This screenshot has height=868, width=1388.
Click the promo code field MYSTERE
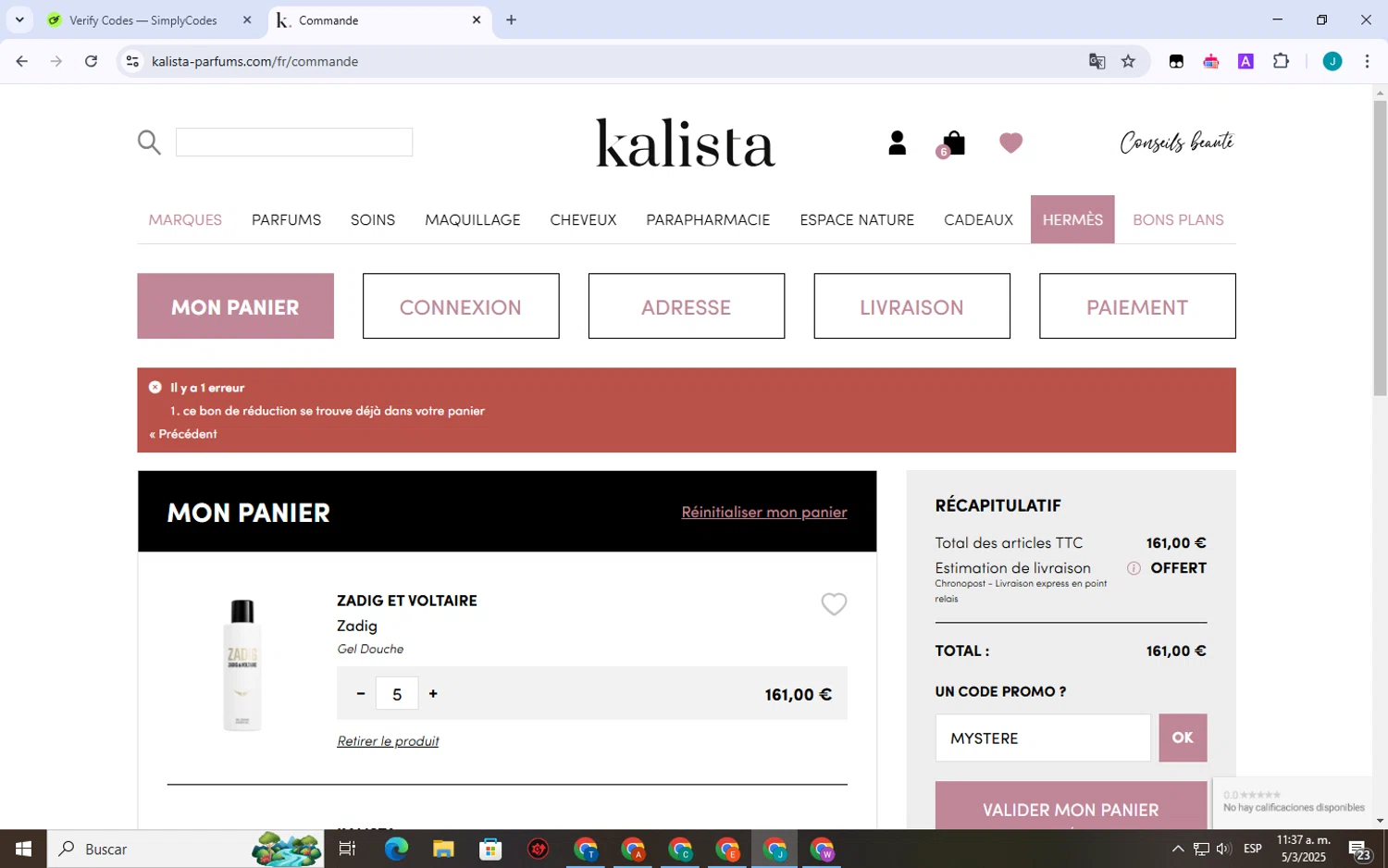(x=1043, y=738)
